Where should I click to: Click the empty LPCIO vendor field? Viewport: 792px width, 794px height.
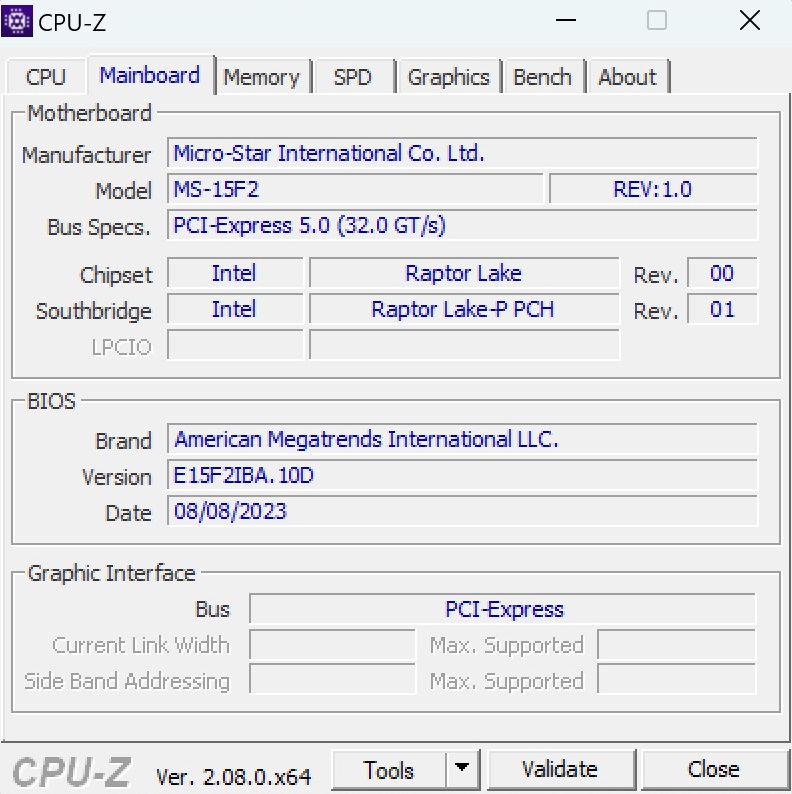click(x=235, y=345)
